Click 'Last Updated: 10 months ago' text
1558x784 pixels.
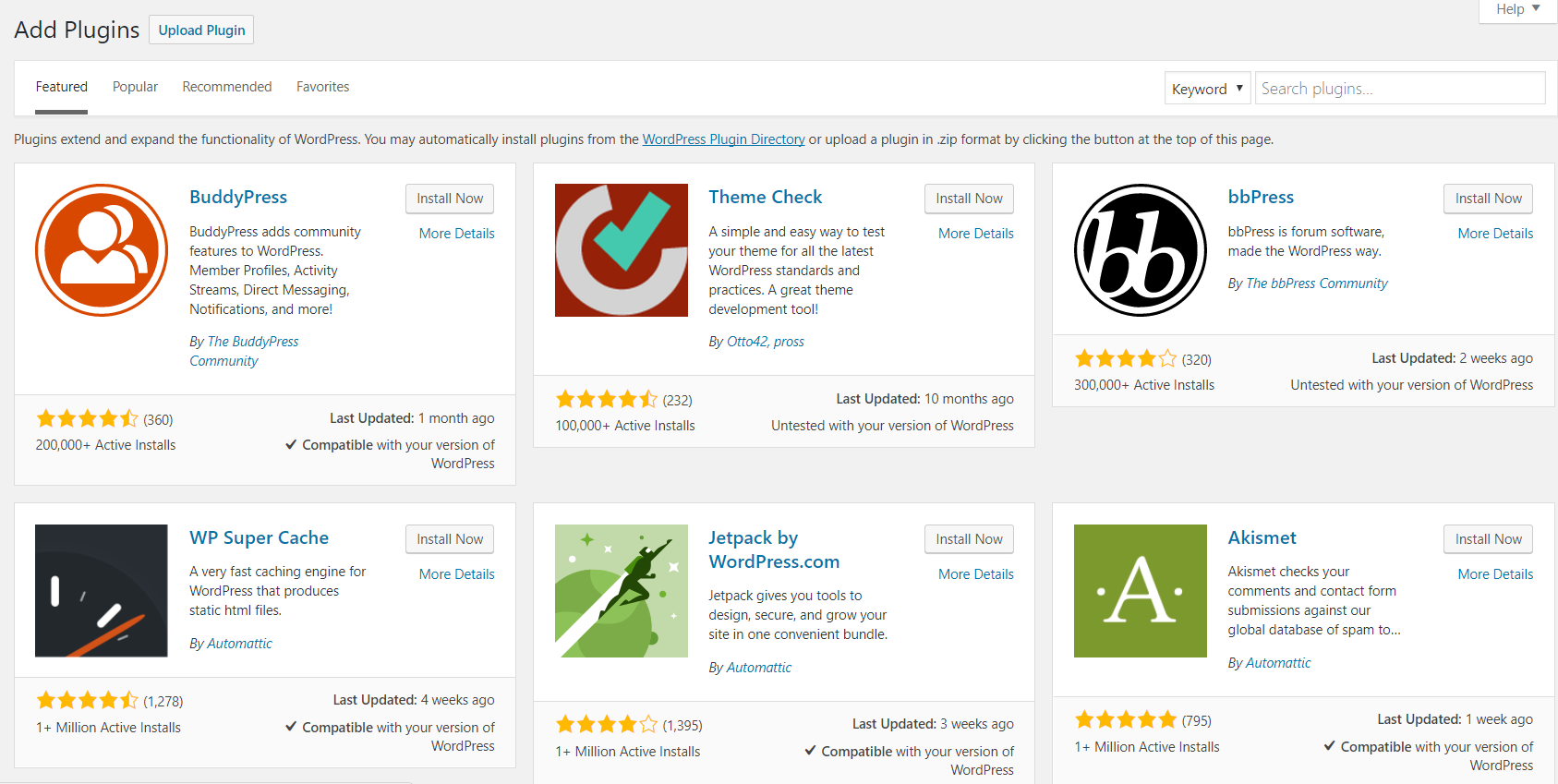coord(924,399)
